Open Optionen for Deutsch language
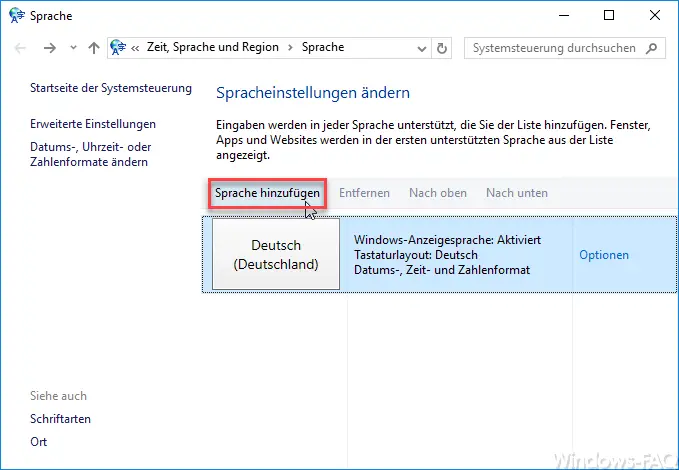Image resolution: width=679 pixels, height=470 pixels. point(604,255)
